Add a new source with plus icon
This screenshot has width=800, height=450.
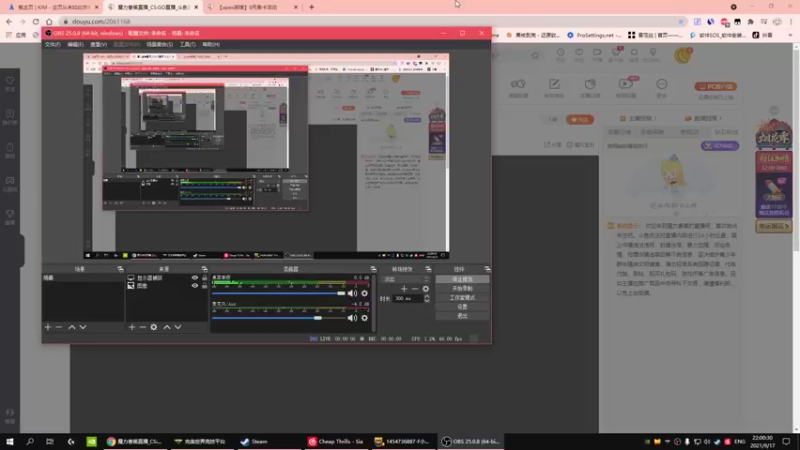tap(132, 327)
